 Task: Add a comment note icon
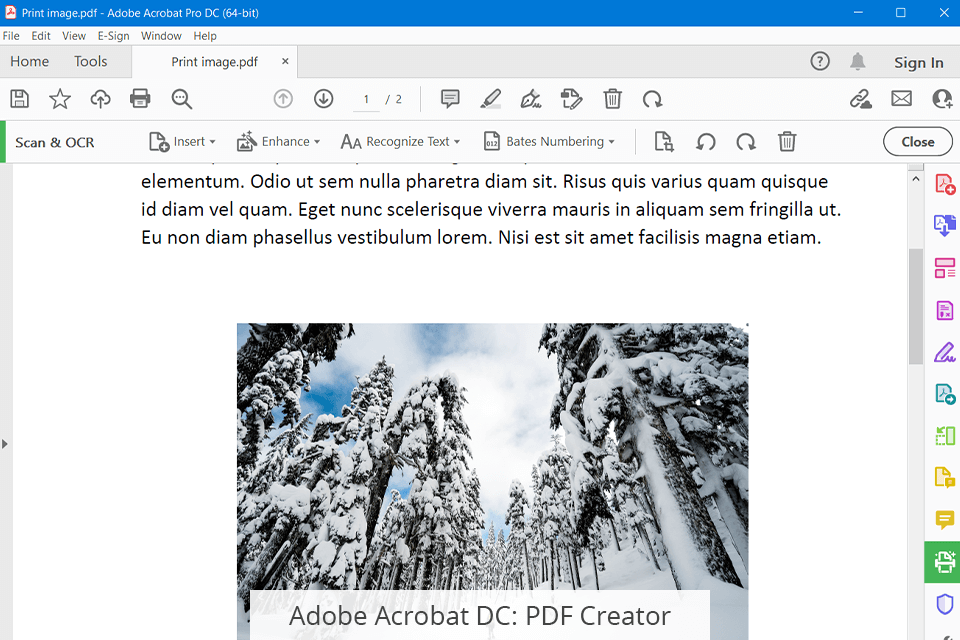tap(450, 99)
